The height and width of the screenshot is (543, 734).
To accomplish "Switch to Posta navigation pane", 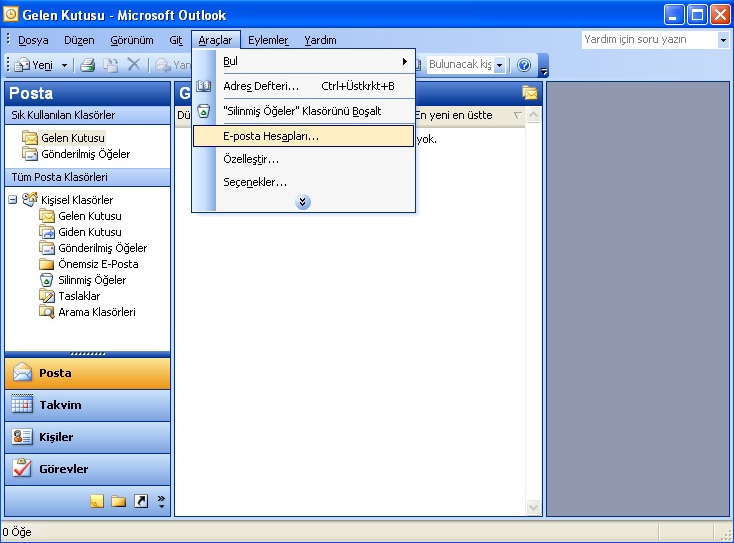I will coord(88,373).
